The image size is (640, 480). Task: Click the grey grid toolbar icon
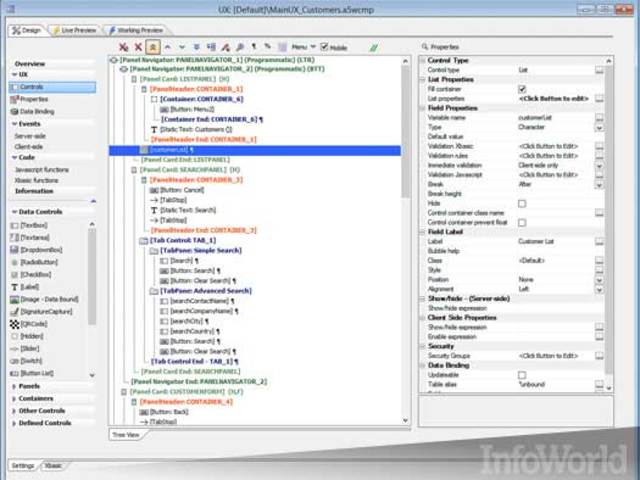[282, 47]
